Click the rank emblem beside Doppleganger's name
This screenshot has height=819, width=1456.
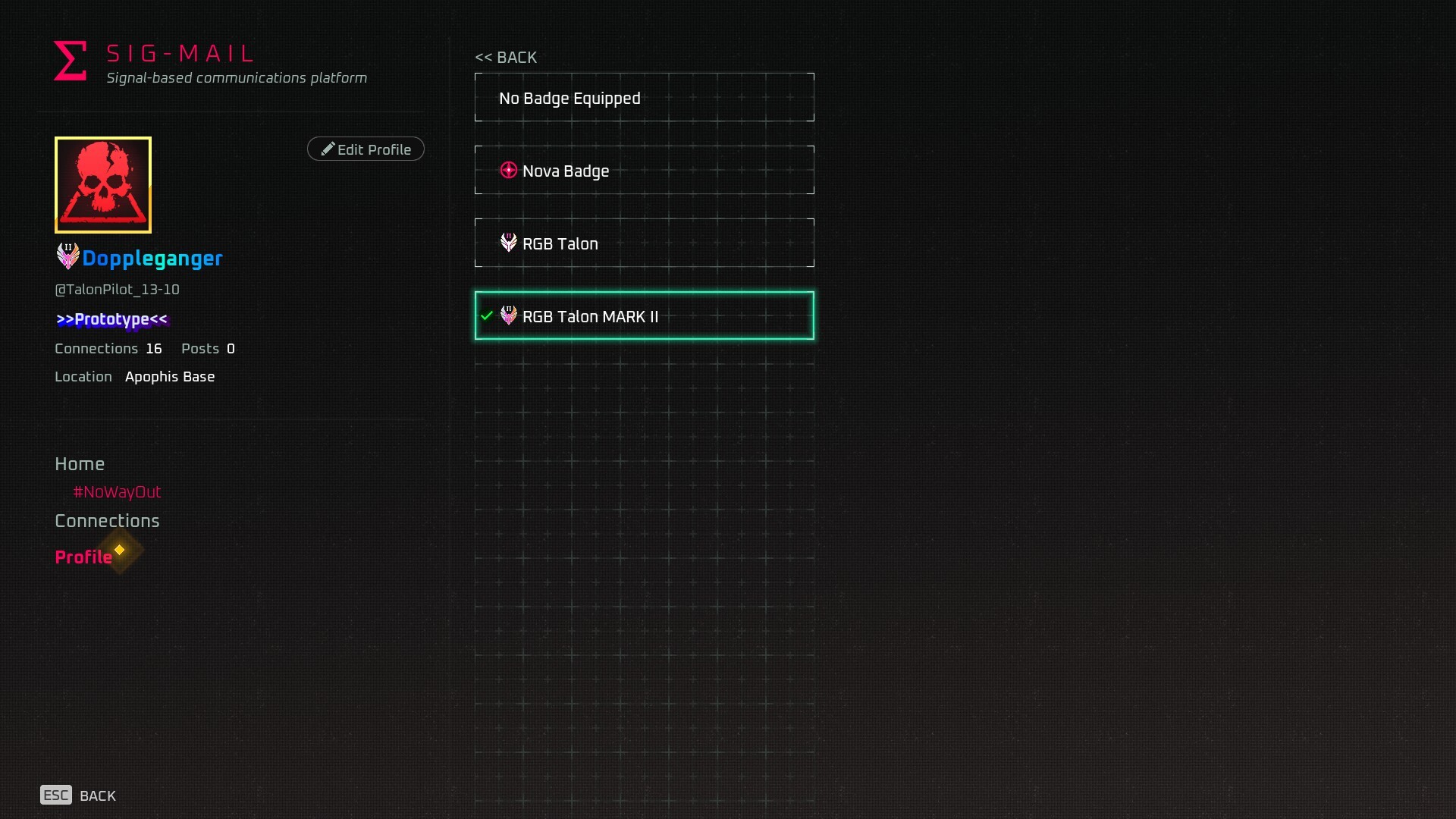[x=67, y=256]
